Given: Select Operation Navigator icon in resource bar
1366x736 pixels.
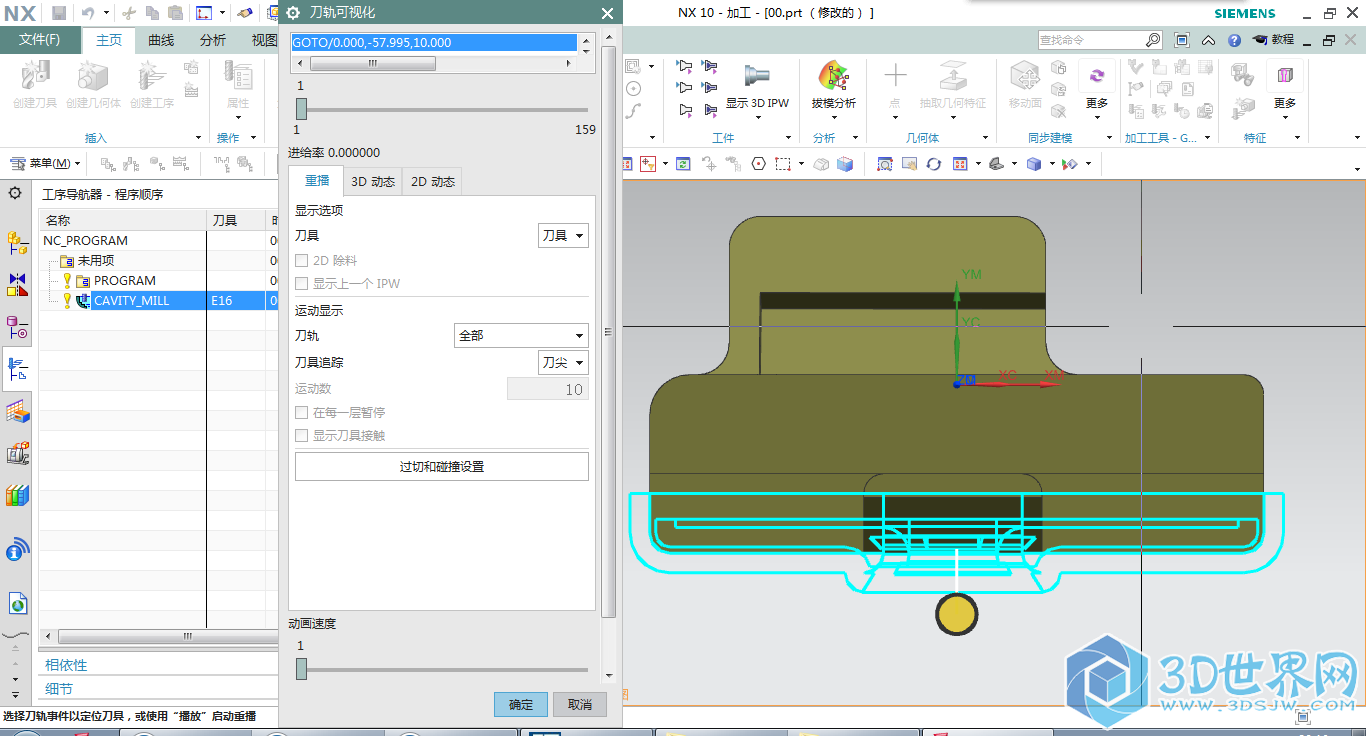Looking at the screenshot, I should coord(17,369).
